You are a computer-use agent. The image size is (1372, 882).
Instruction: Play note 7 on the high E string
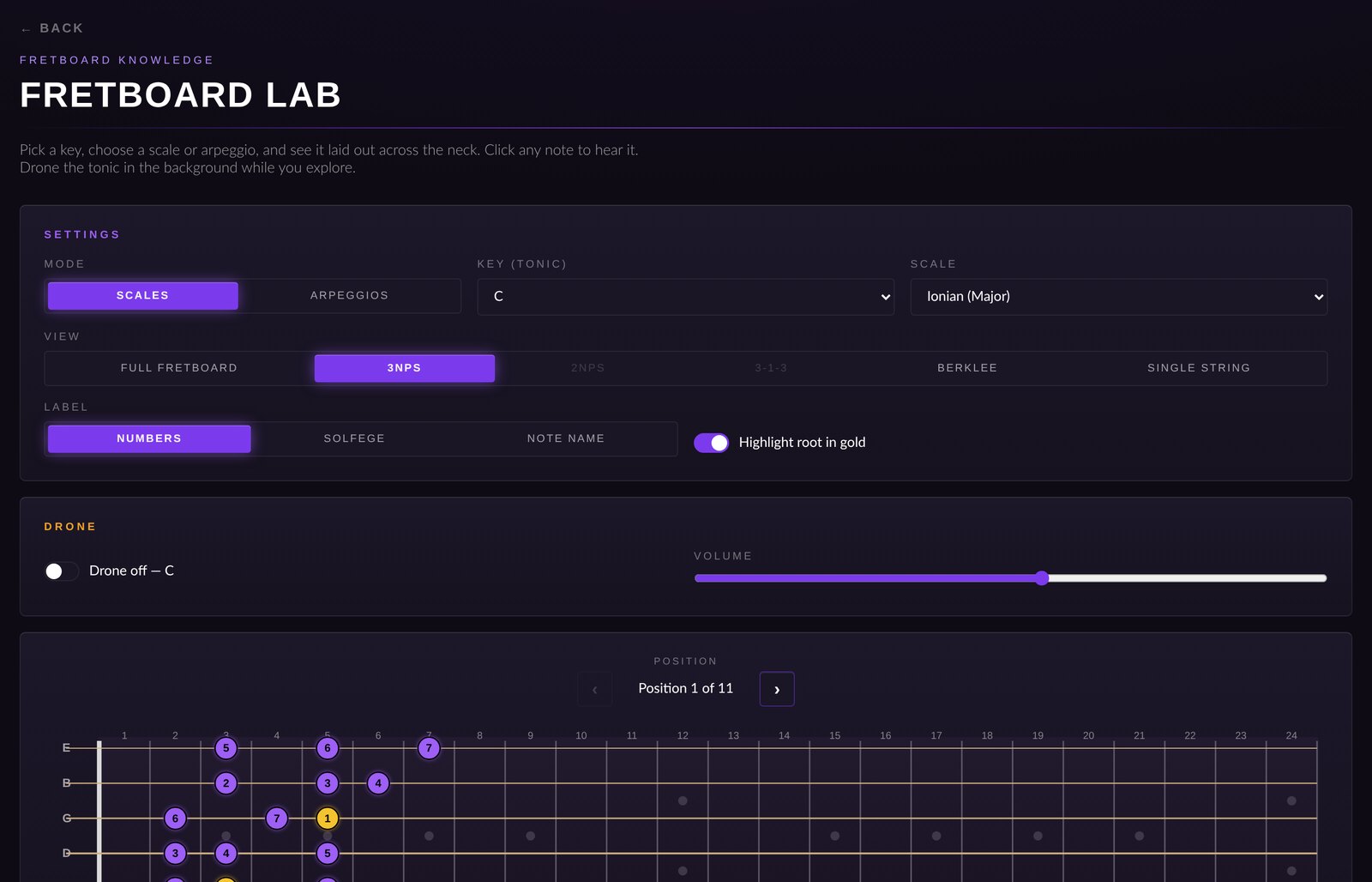pos(429,748)
